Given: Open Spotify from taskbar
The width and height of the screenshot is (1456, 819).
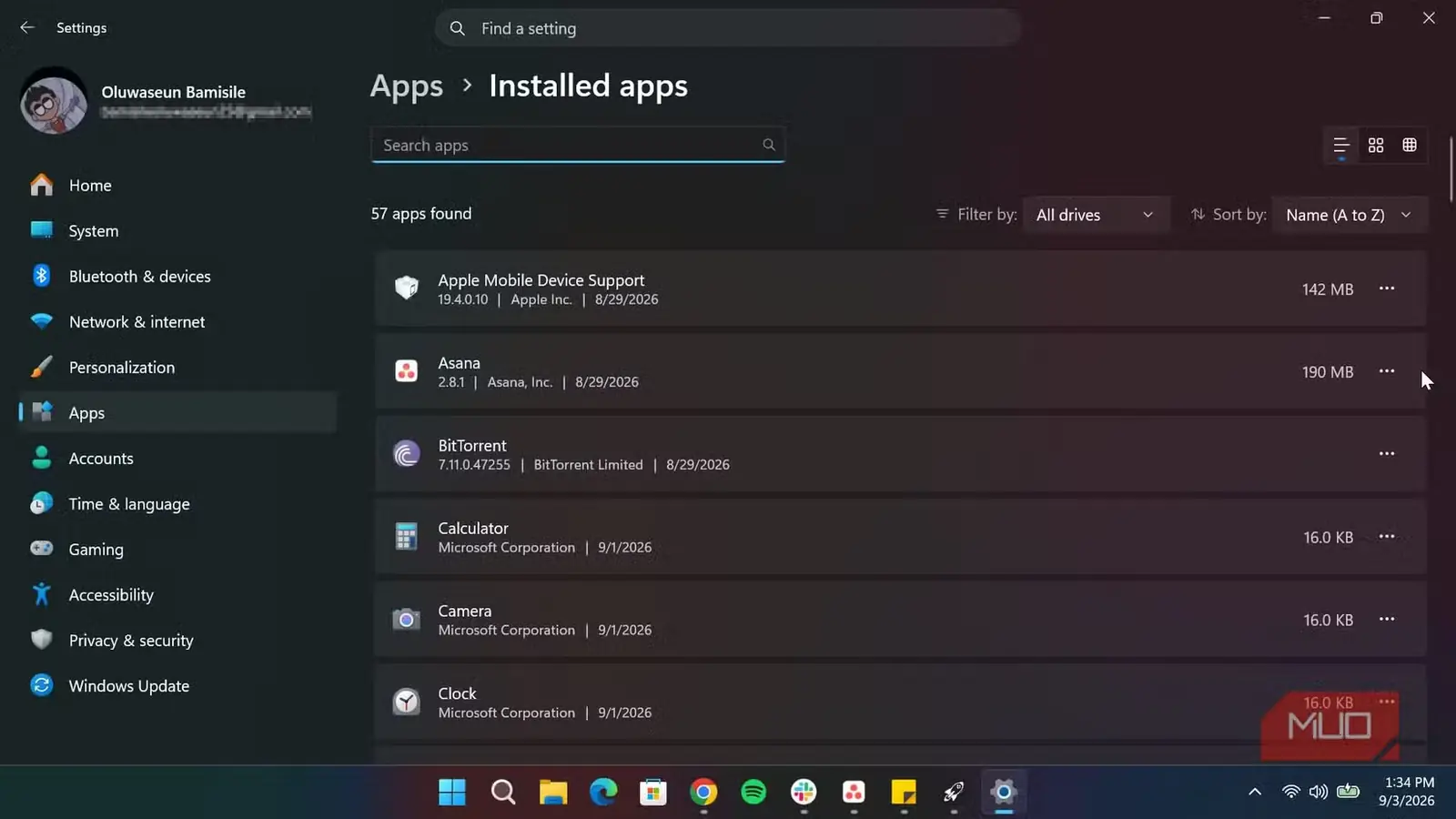Looking at the screenshot, I should [x=753, y=793].
